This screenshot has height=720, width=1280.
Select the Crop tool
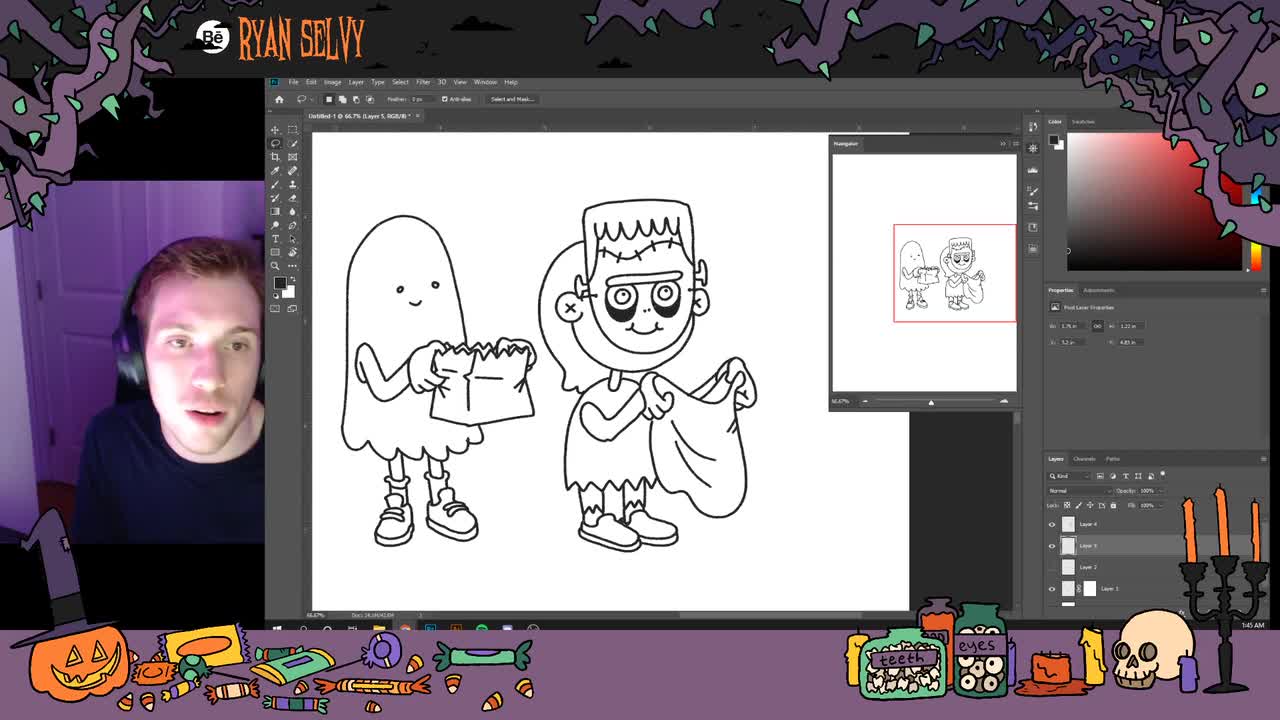[275, 157]
